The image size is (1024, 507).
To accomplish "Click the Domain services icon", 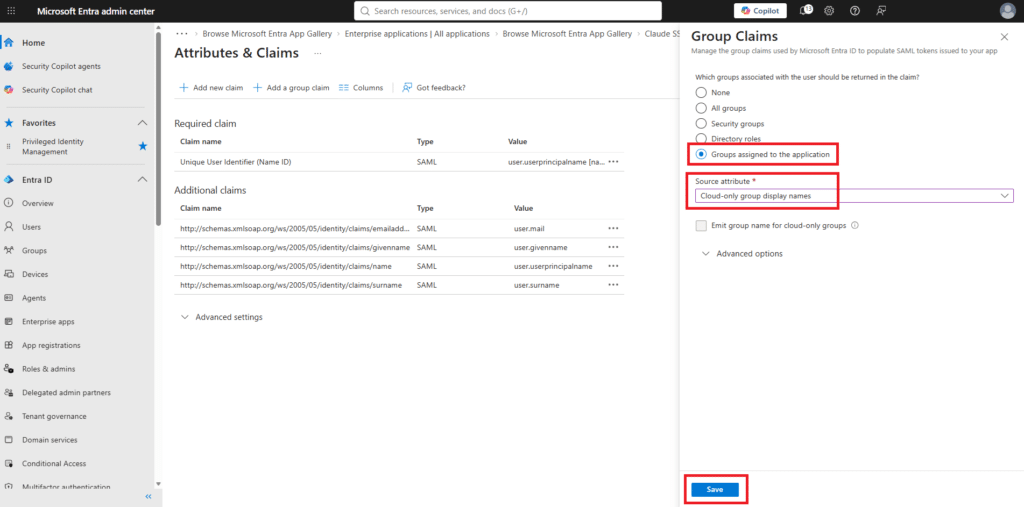I will 9,440.
